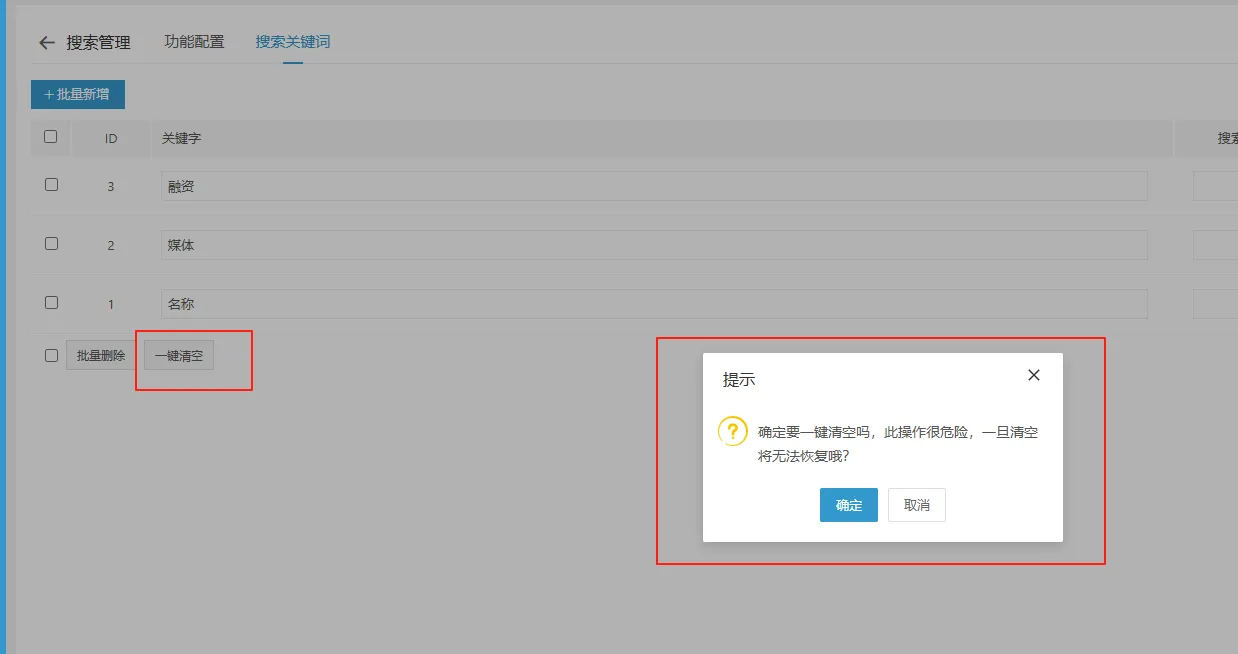Screen dimensions: 1238x654
Task: Toggle the table header select-all checkbox
Action: [x=51, y=137]
